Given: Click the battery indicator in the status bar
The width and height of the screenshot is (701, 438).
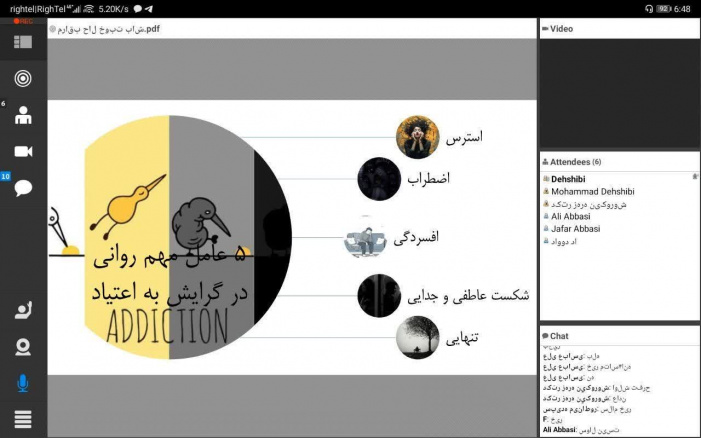Looking at the screenshot, I should 664,8.
